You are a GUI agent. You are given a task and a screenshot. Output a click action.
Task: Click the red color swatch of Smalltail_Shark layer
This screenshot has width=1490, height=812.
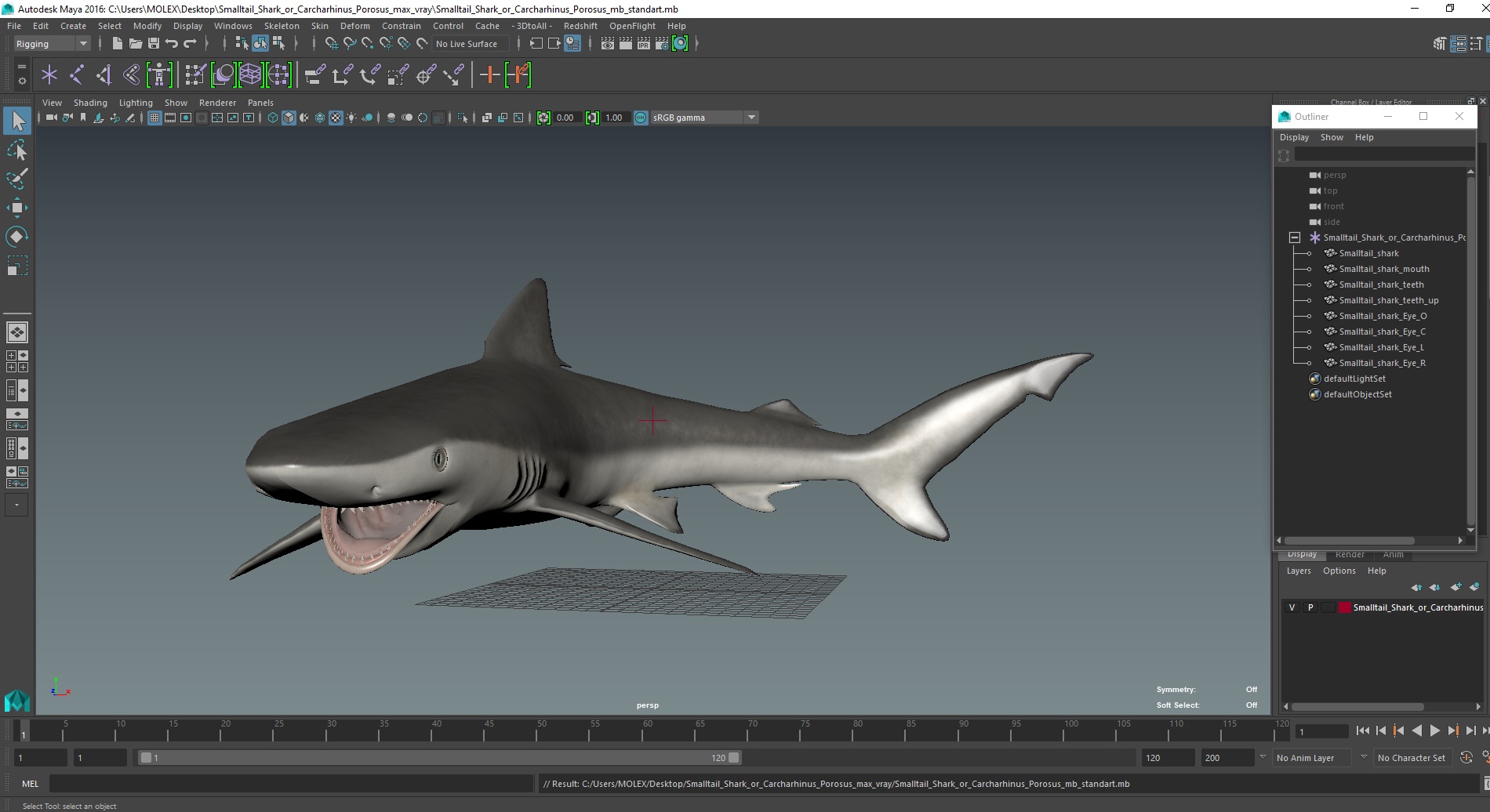tap(1345, 607)
